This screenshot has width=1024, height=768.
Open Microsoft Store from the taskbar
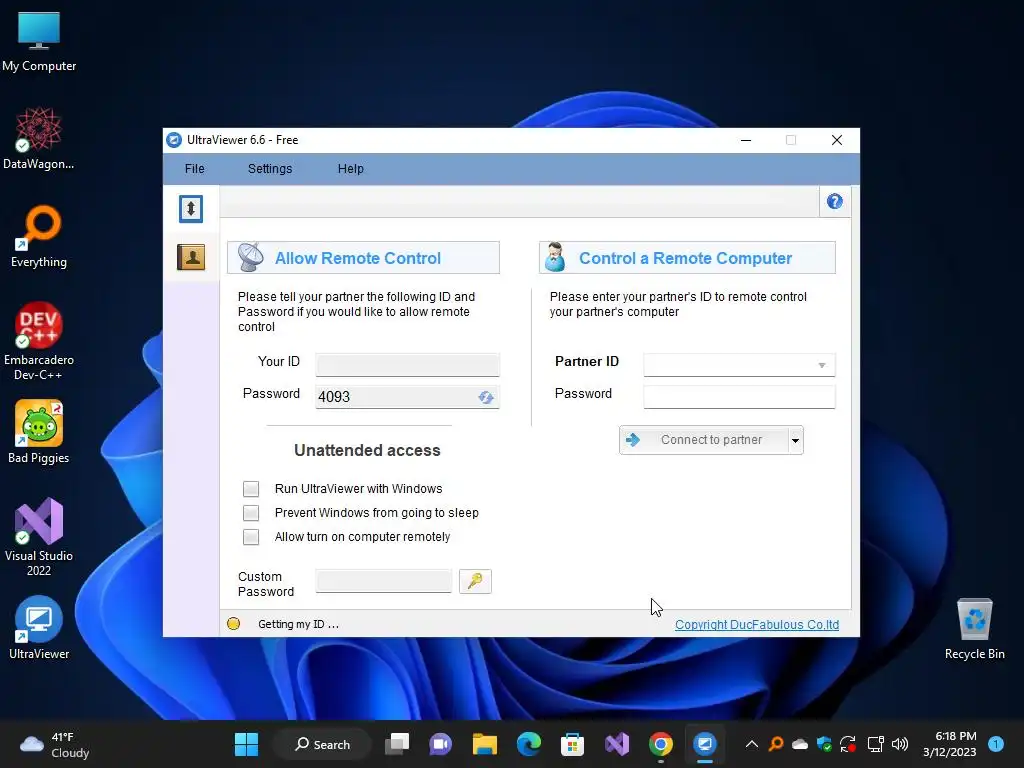coord(572,744)
